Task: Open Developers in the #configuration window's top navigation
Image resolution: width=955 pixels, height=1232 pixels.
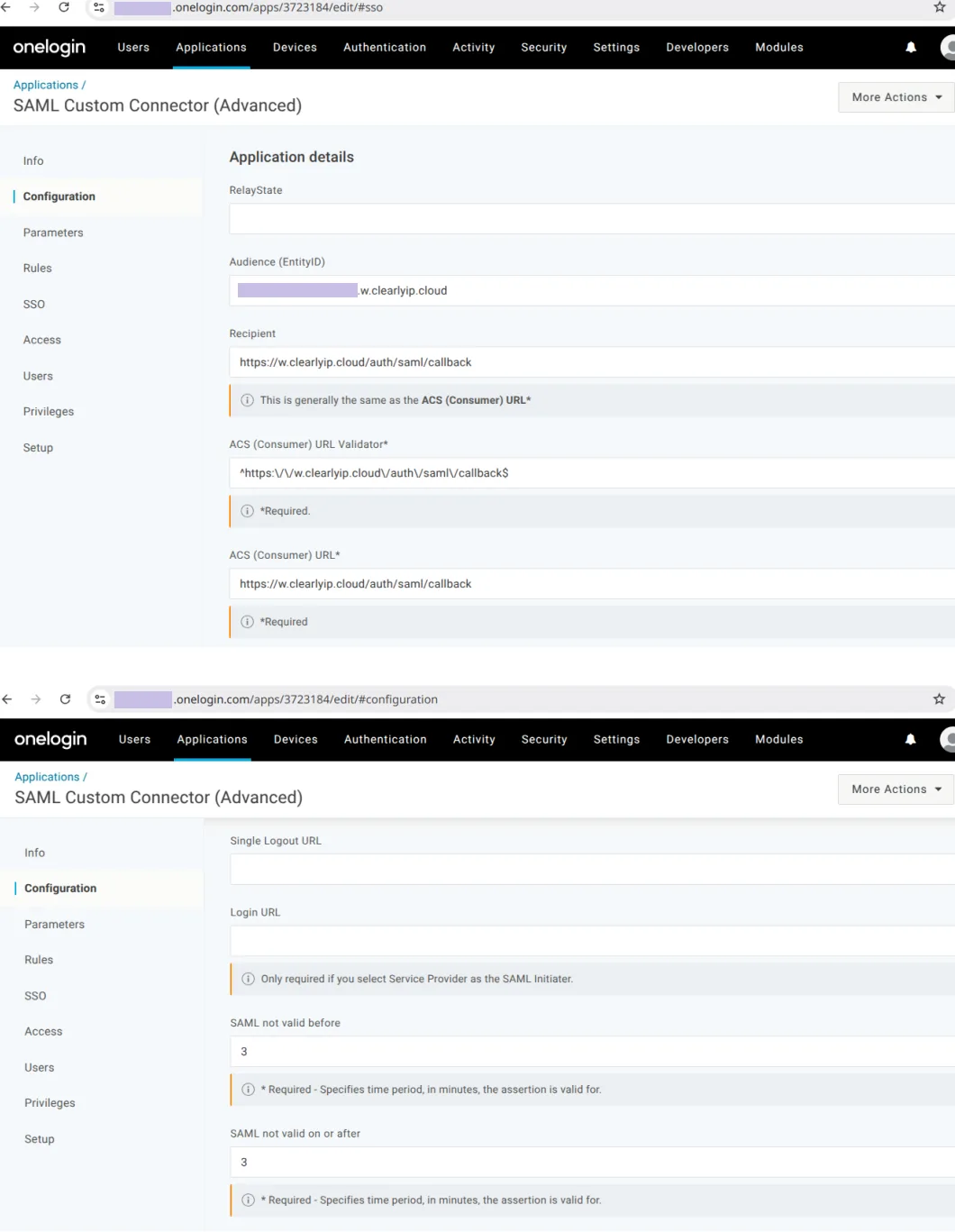Action: (697, 740)
